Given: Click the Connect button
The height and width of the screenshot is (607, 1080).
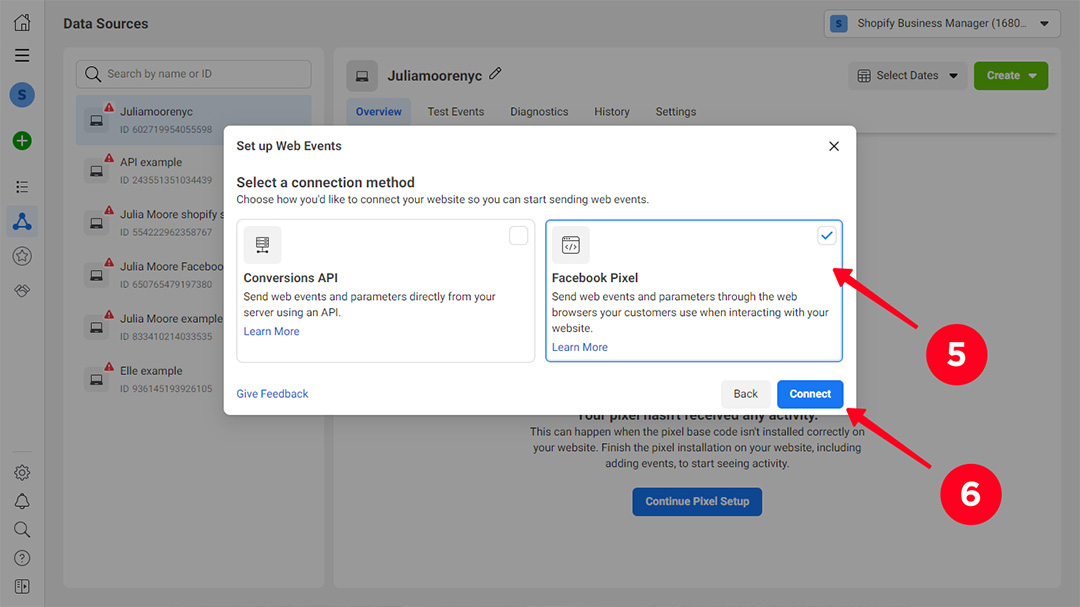Looking at the screenshot, I should point(810,394).
